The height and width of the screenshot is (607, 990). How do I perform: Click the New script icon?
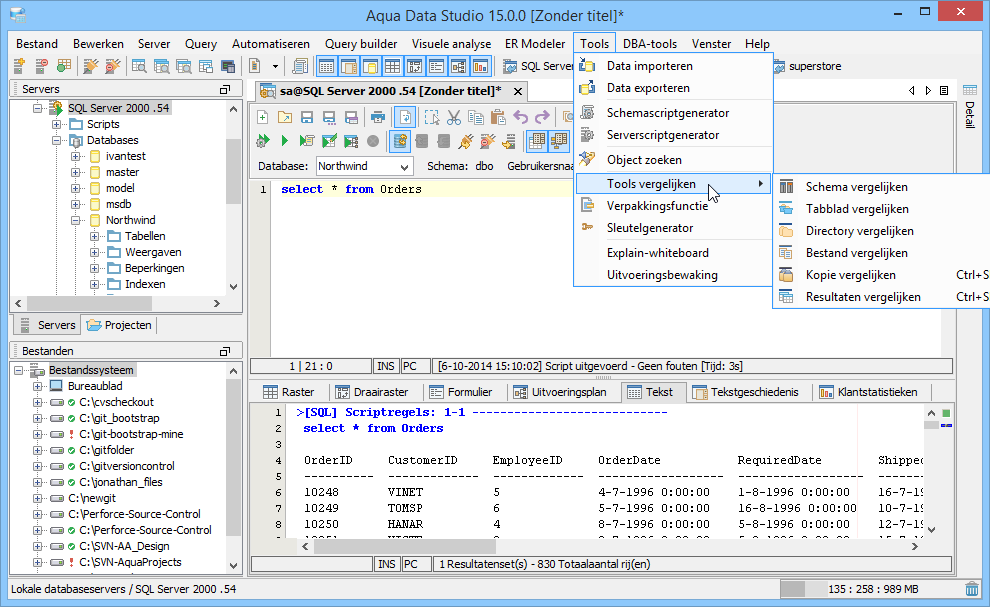(x=263, y=117)
